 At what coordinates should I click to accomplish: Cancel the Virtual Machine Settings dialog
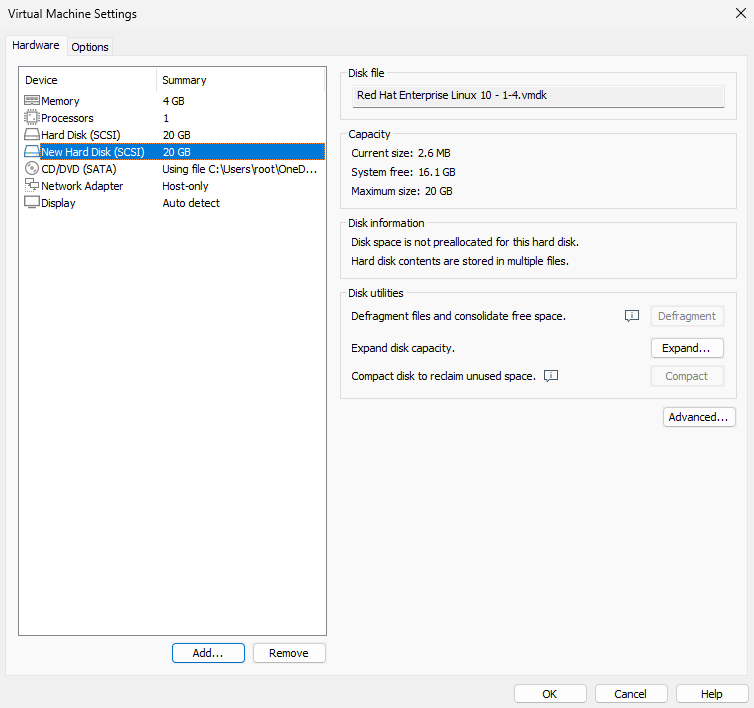click(630, 694)
